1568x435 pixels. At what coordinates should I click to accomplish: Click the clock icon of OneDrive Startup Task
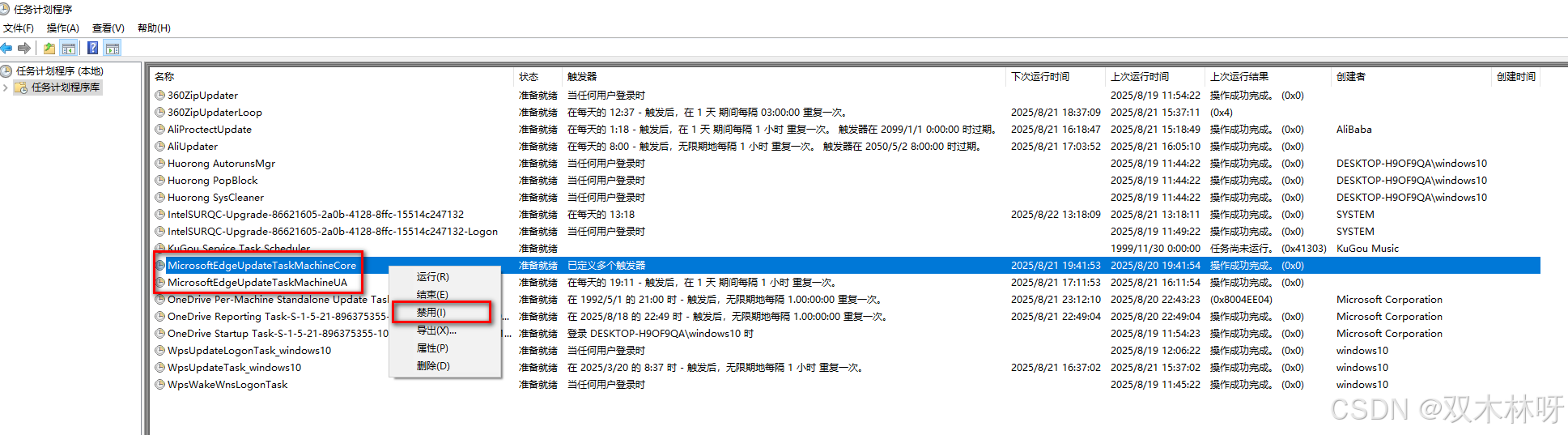coord(160,333)
